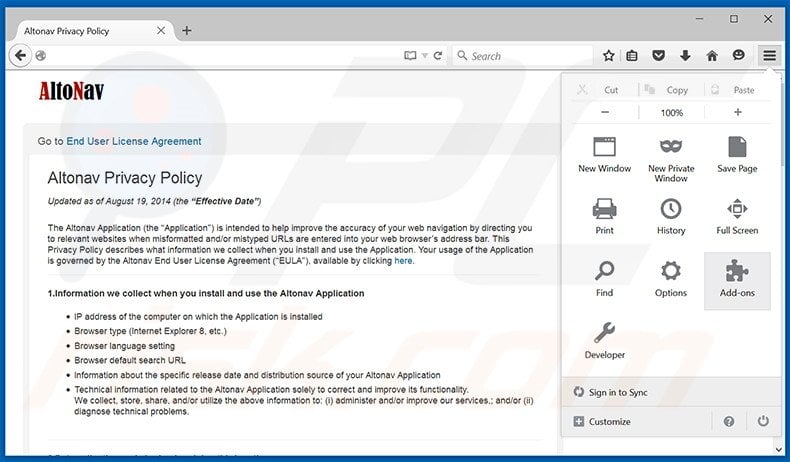Bookmark this page with star icon
The image size is (790, 462).
608,55
